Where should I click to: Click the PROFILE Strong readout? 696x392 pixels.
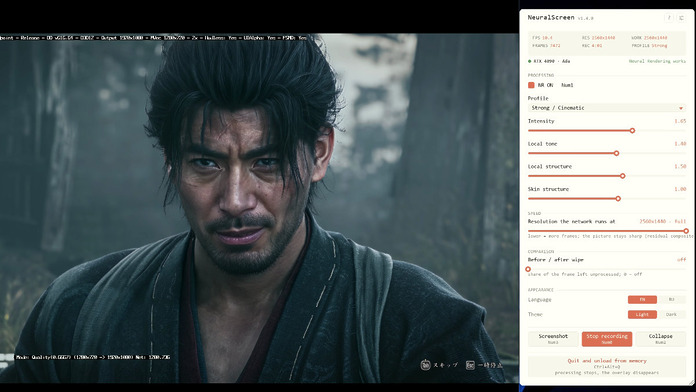(x=649, y=45)
